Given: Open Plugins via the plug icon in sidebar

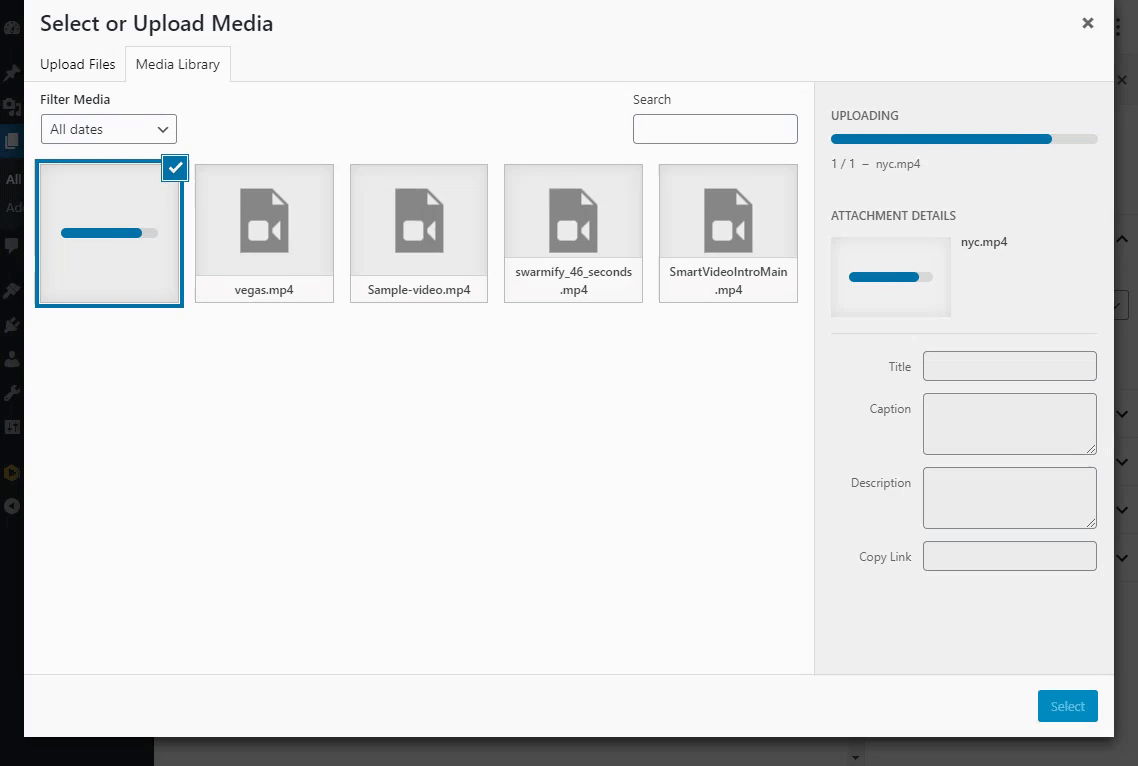Looking at the screenshot, I should click(x=12, y=324).
